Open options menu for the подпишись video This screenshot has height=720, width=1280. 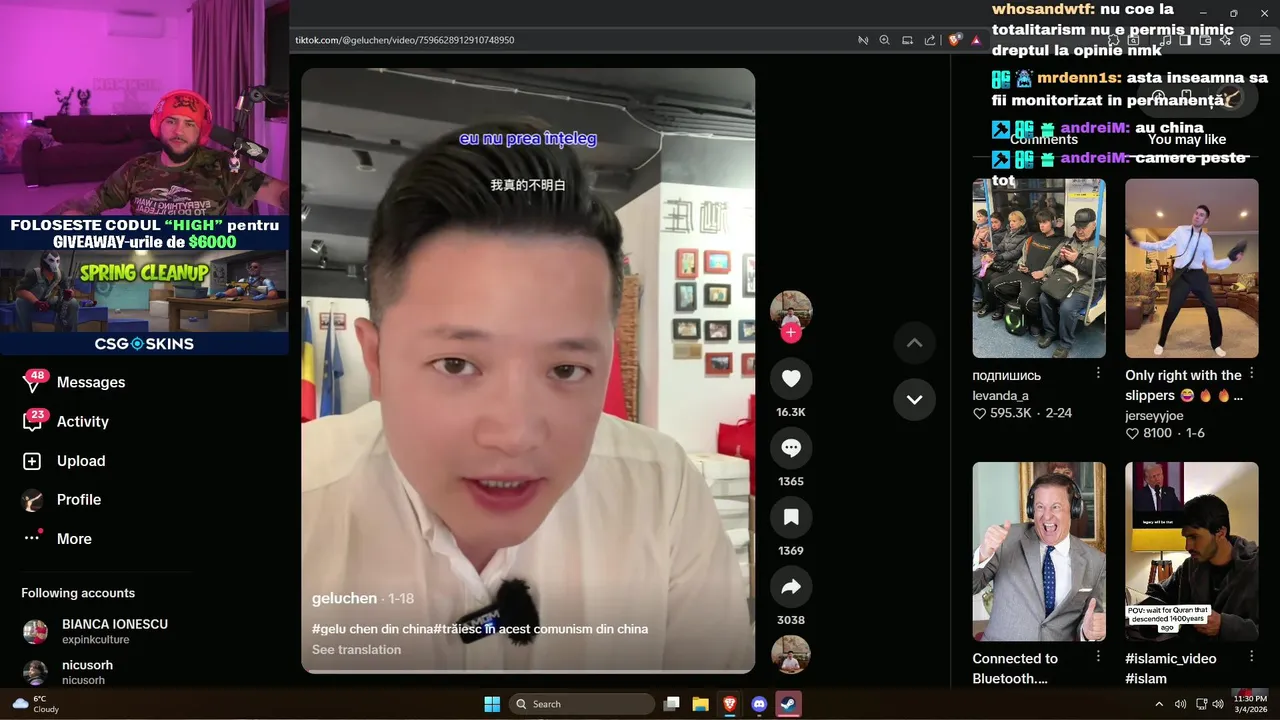point(1098,373)
